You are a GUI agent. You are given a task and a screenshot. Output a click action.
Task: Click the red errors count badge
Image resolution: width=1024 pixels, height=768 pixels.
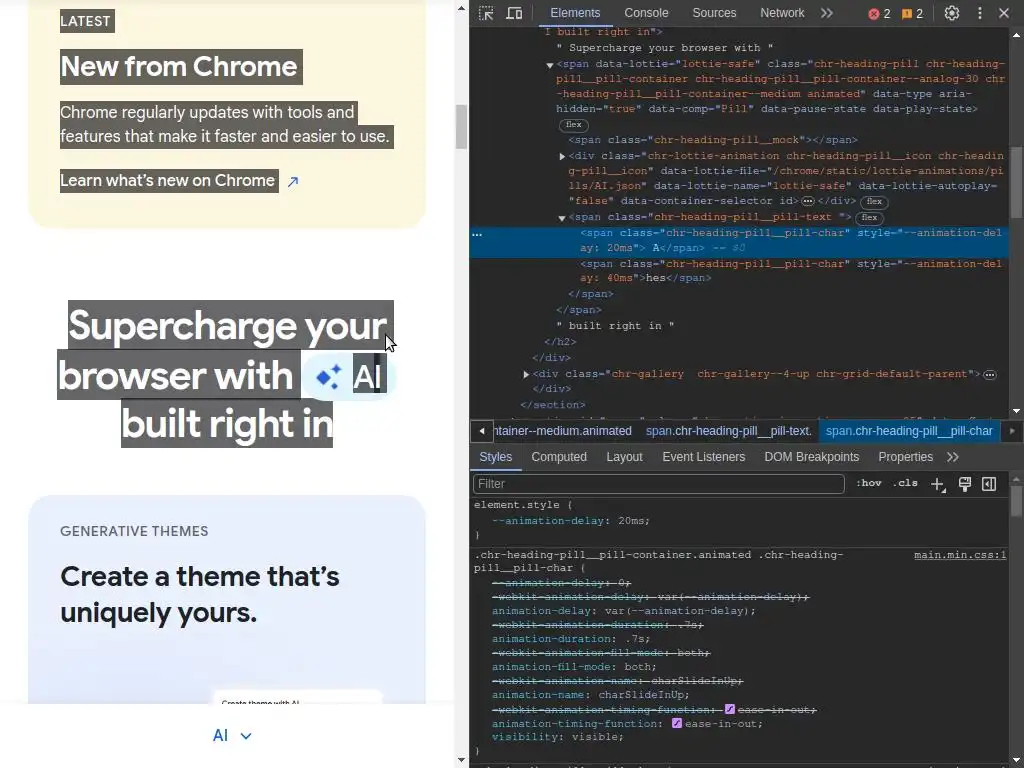(879, 14)
